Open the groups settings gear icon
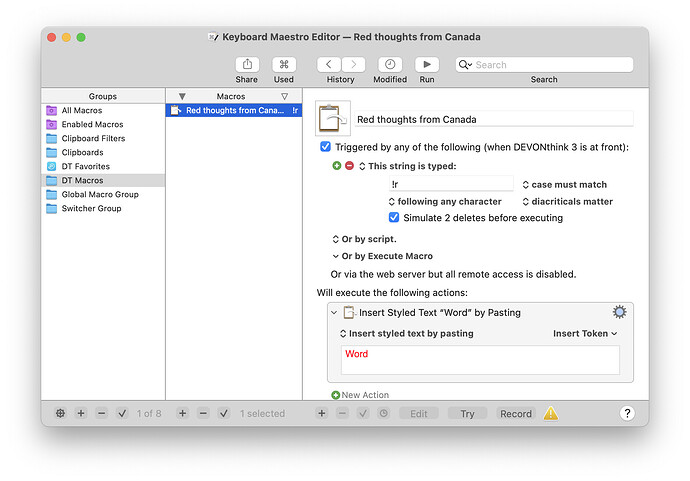 tap(60, 413)
